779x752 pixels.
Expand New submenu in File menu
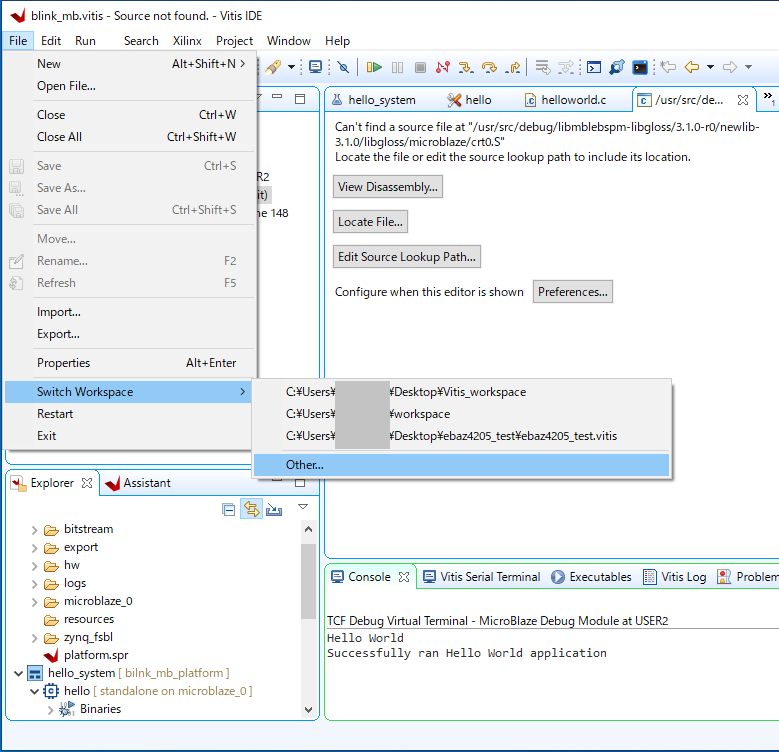pos(129,64)
